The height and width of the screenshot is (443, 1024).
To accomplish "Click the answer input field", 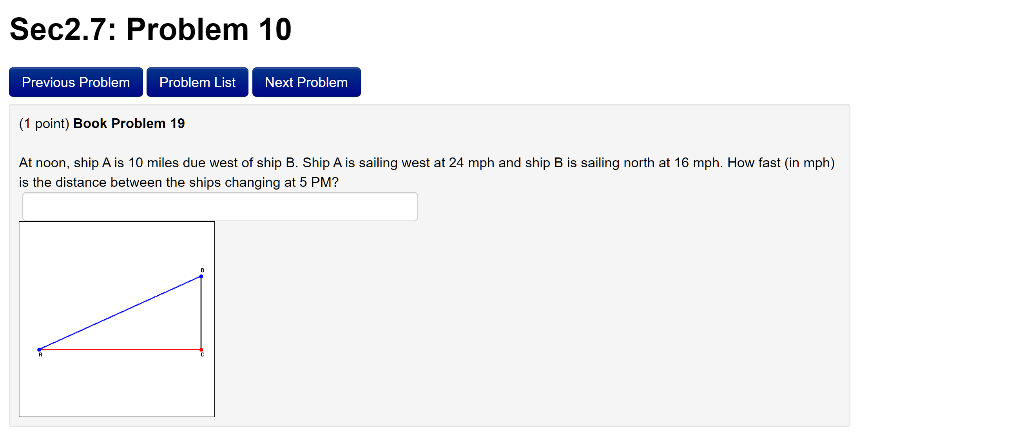I will pyautogui.click(x=219, y=207).
